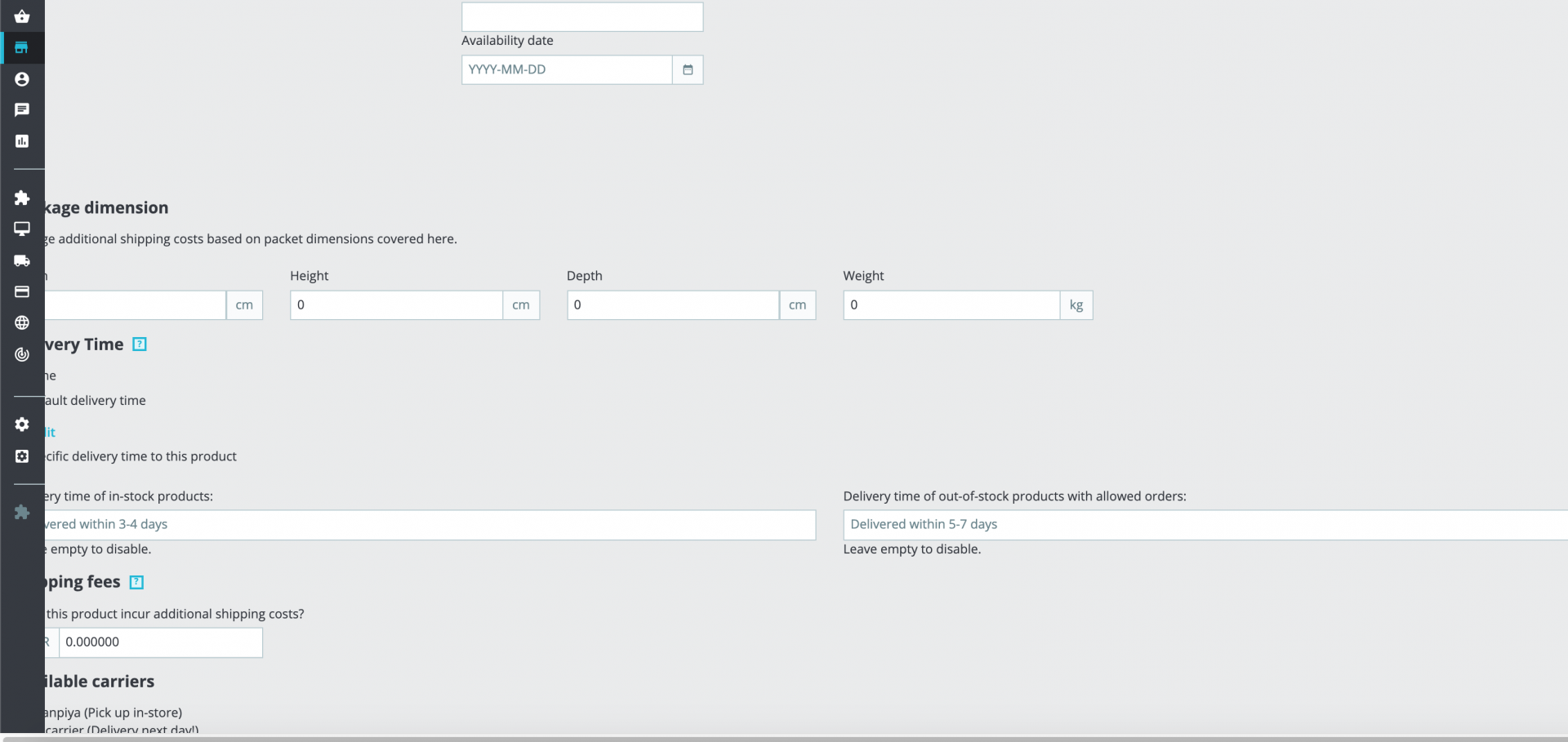Viewport: 1568px width, 742px height.
Task: Open the Stats chart icon in sidebar
Action: (x=22, y=141)
